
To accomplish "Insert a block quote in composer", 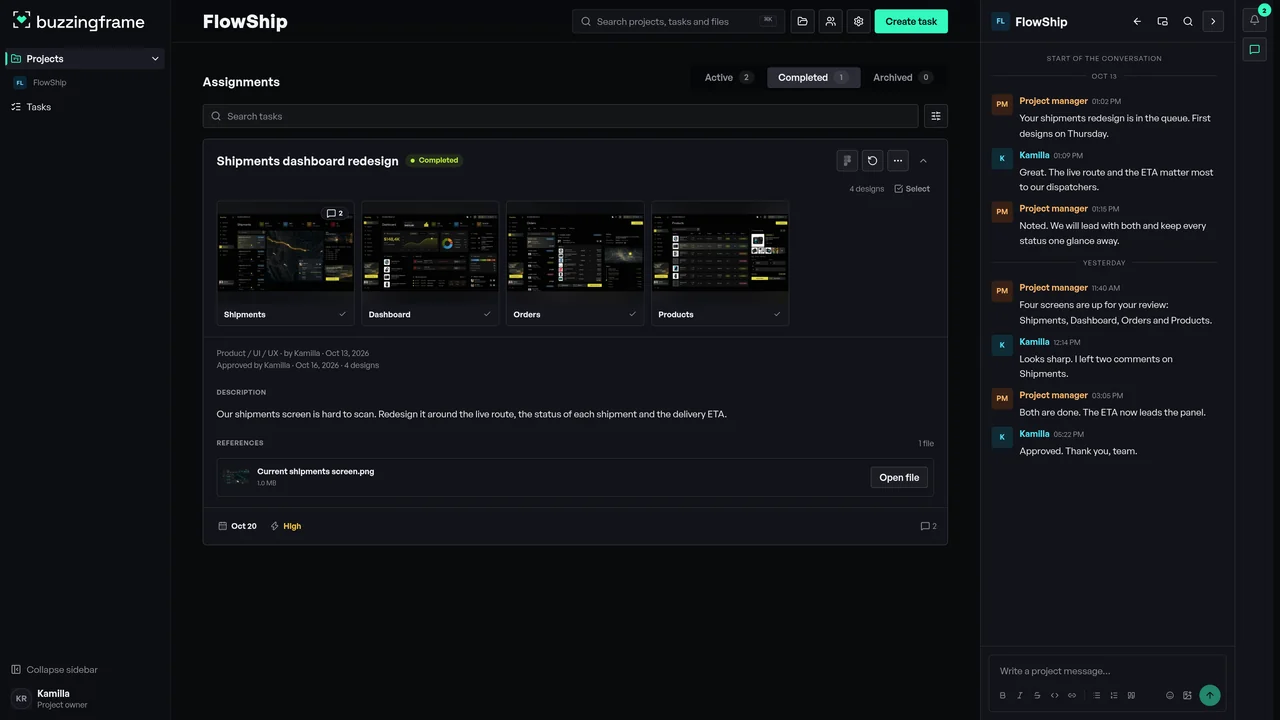I will 1131,695.
